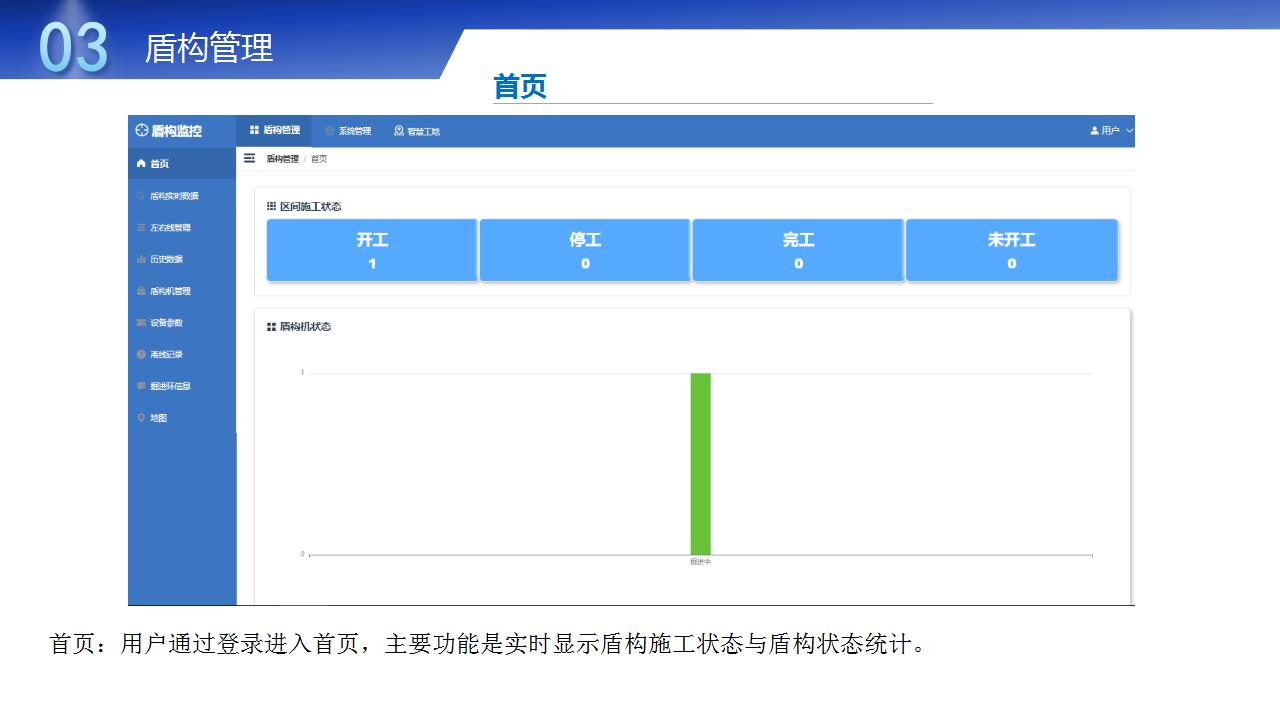Screen dimensions: 1280x720
Task: Click the 首页 home icon in sidebar
Action: (141, 164)
